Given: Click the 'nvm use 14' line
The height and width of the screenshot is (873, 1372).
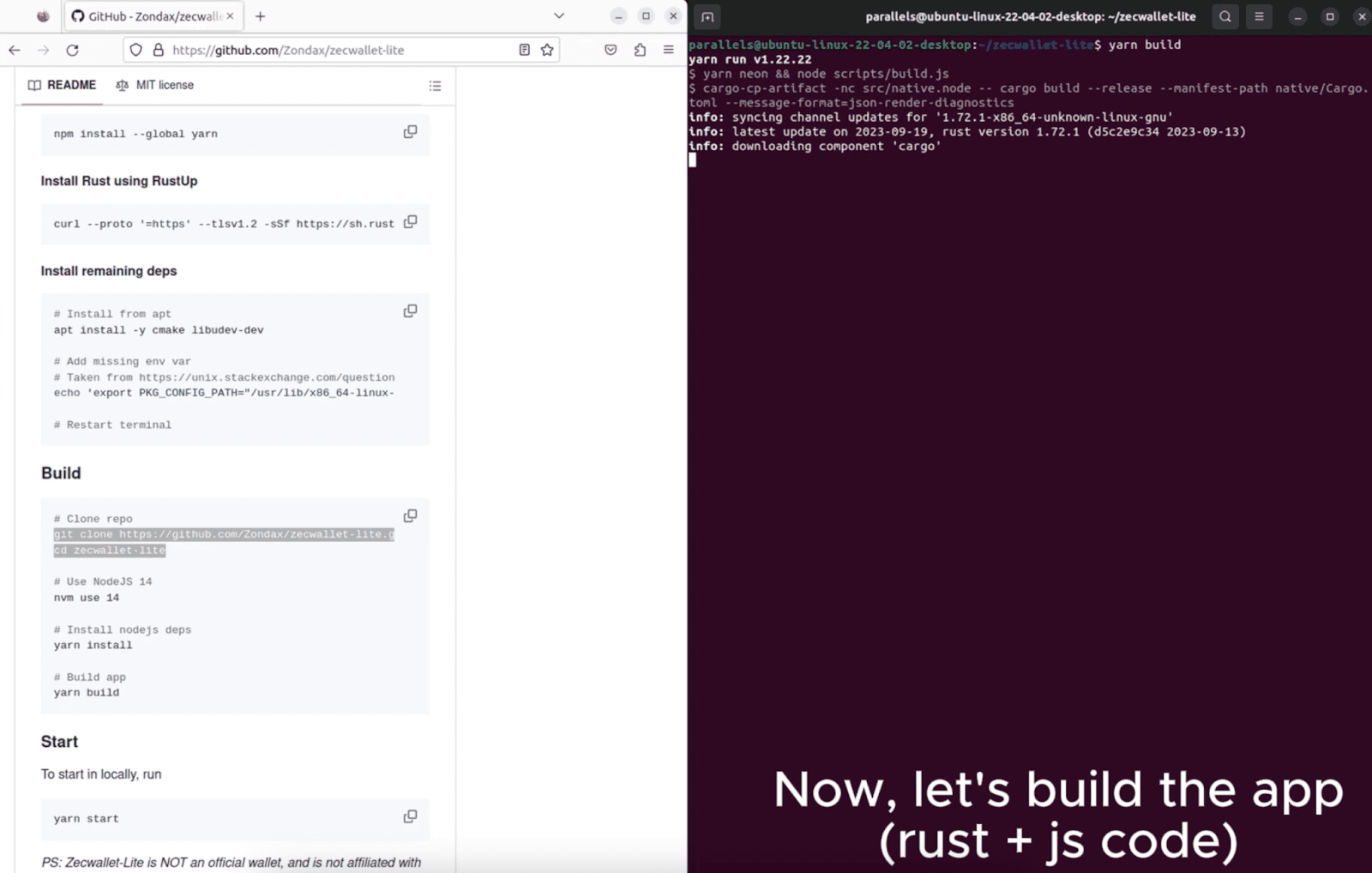Looking at the screenshot, I should (x=87, y=598).
